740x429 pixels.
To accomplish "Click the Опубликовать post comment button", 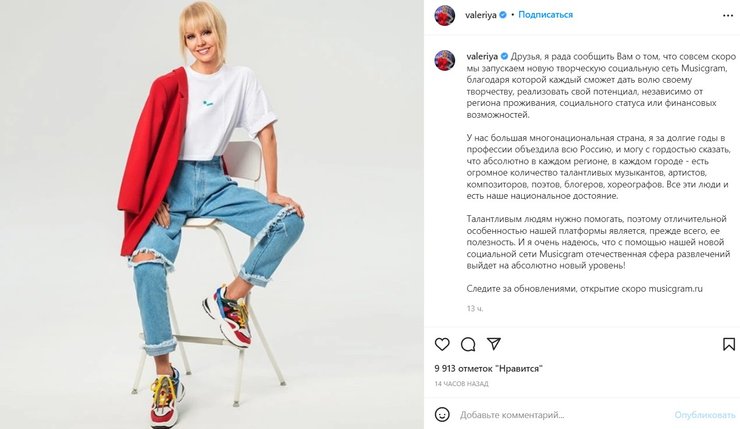I will pyautogui.click(x=705, y=415).
